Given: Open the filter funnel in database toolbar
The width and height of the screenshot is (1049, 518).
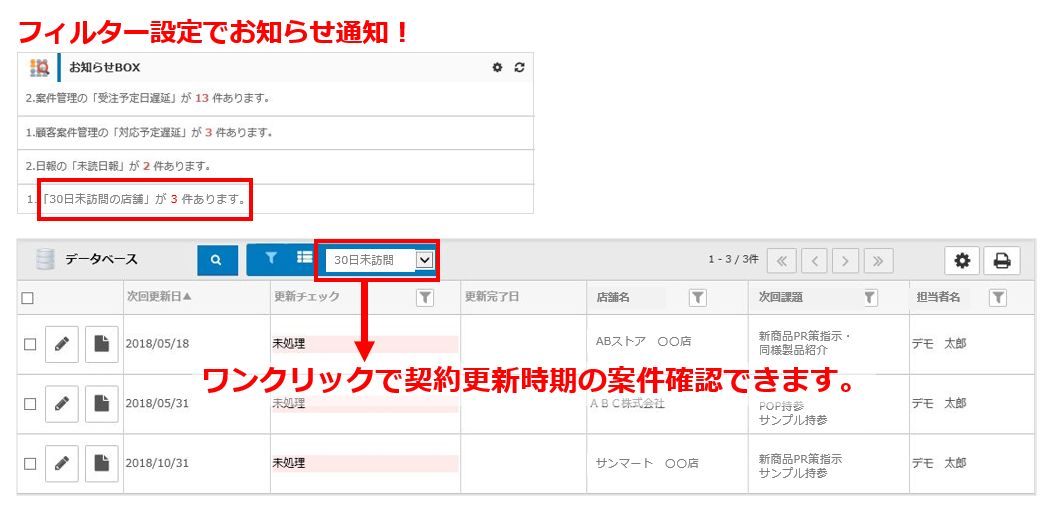Looking at the screenshot, I should (271, 259).
